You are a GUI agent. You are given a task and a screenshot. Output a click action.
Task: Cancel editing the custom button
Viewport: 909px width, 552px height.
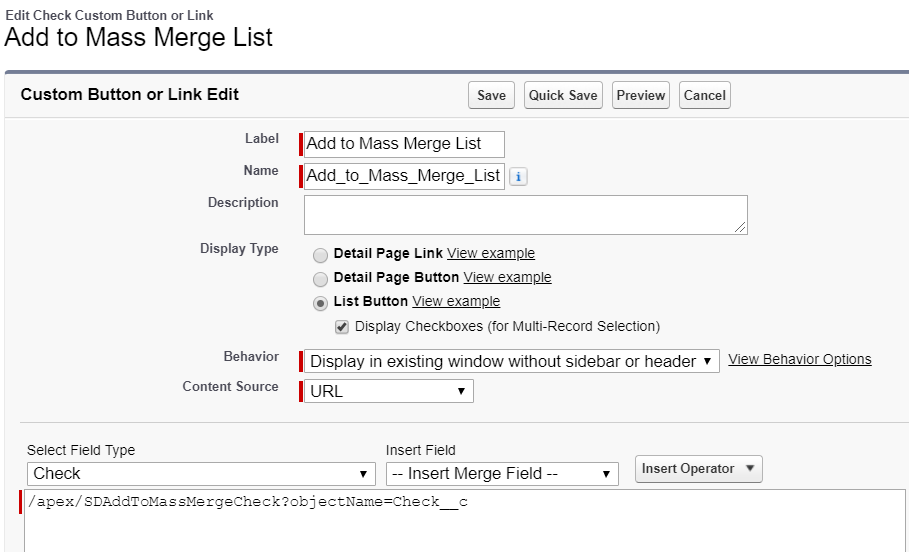(704, 95)
